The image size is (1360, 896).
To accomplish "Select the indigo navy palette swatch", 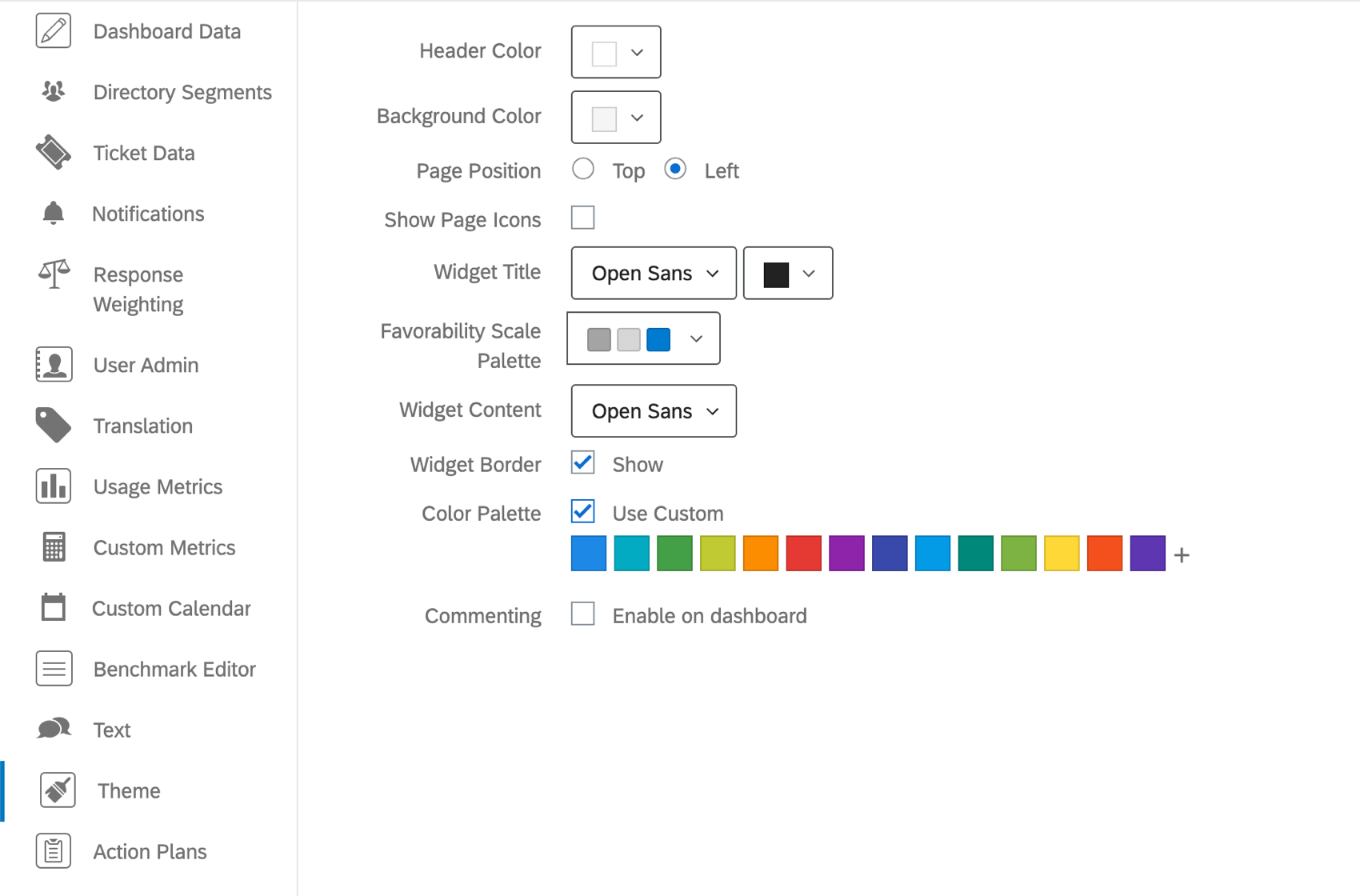I will point(890,554).
